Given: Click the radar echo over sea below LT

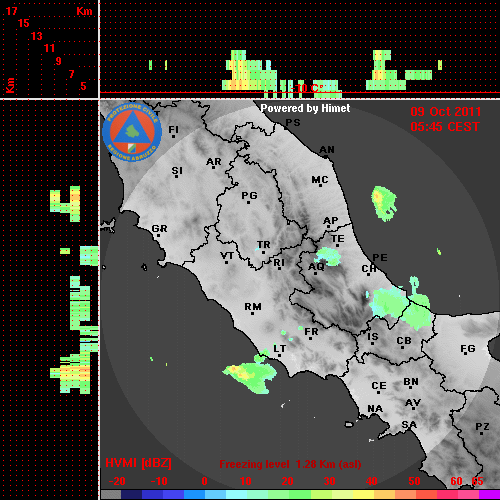Looking at the screenshot, I should point(250,377).
